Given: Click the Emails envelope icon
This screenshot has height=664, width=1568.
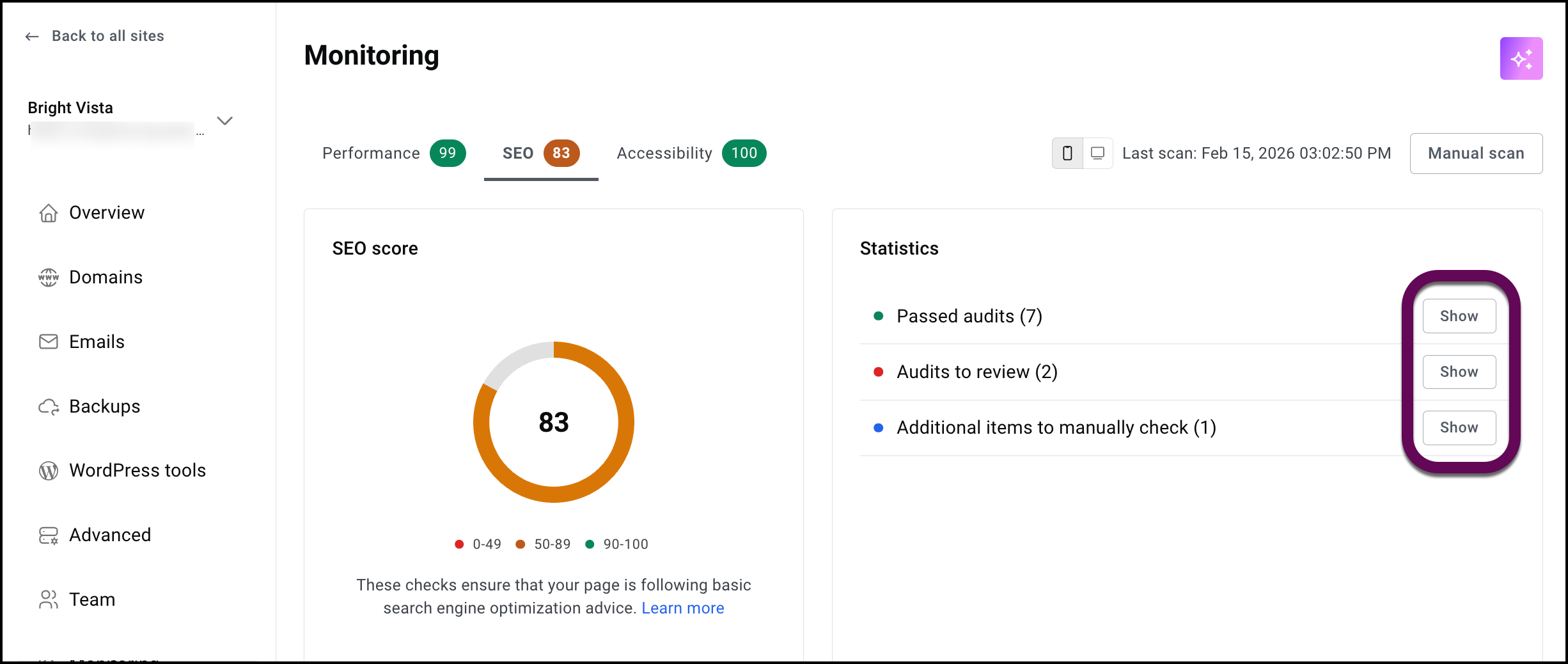Looking at the screenshot, I should click(49, 342).
